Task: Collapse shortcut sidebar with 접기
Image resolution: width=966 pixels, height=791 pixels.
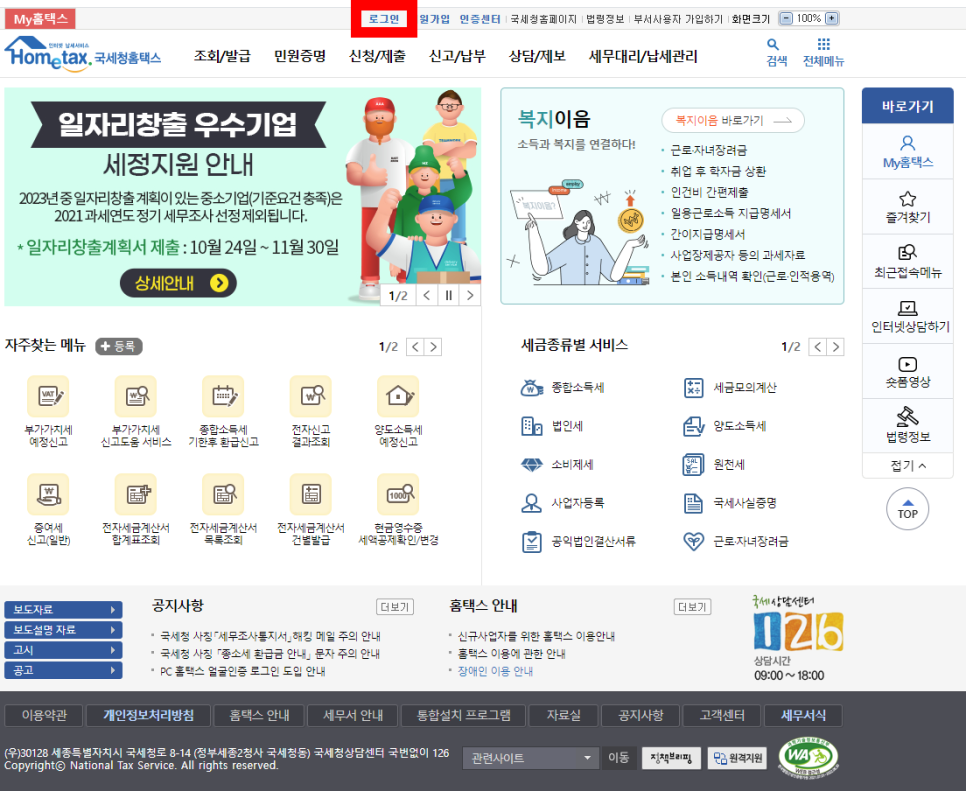Action: 907,466
